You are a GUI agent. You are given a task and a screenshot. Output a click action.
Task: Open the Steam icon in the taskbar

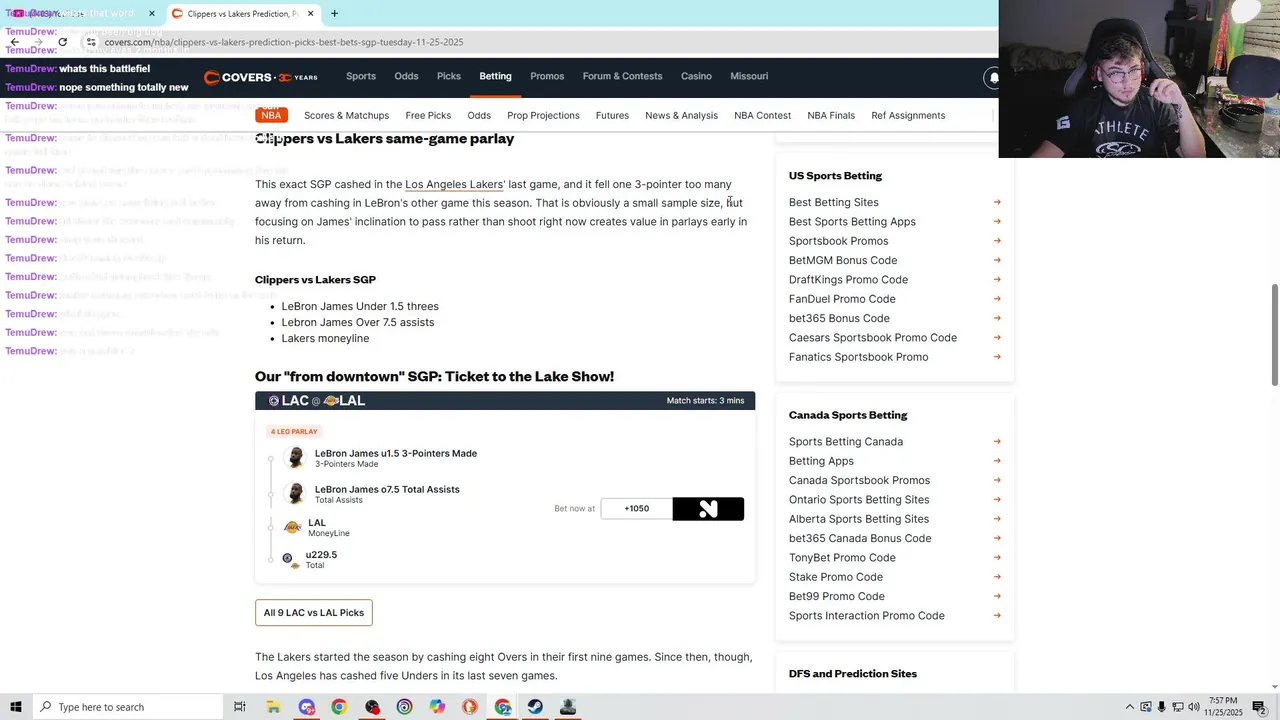535,707
